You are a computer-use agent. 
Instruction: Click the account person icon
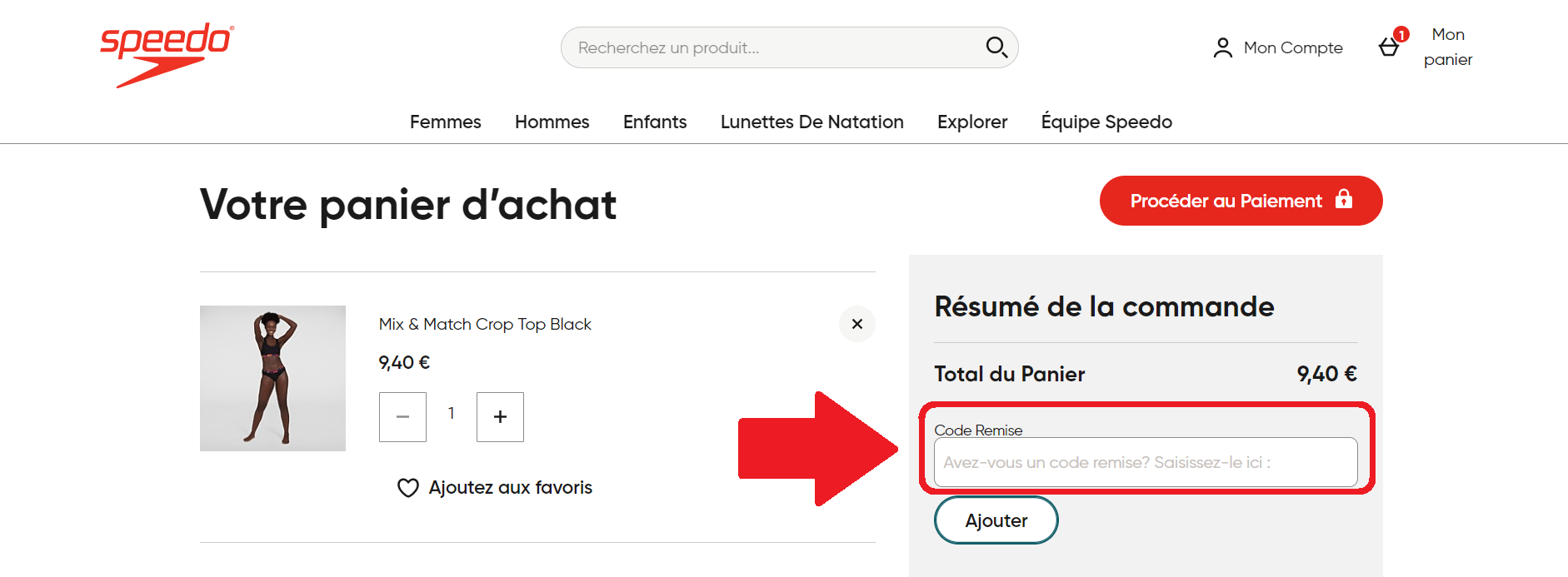[1222, 48]
